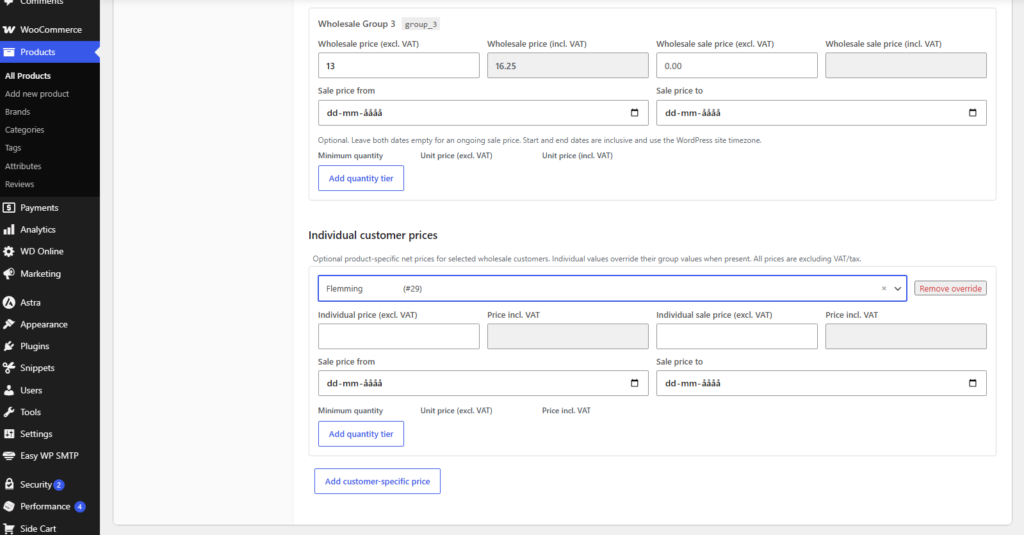This screenshot has width=1024, height=535.
Task: Click the Marketing megaphone icon
Action: click(x=9, y=274)
